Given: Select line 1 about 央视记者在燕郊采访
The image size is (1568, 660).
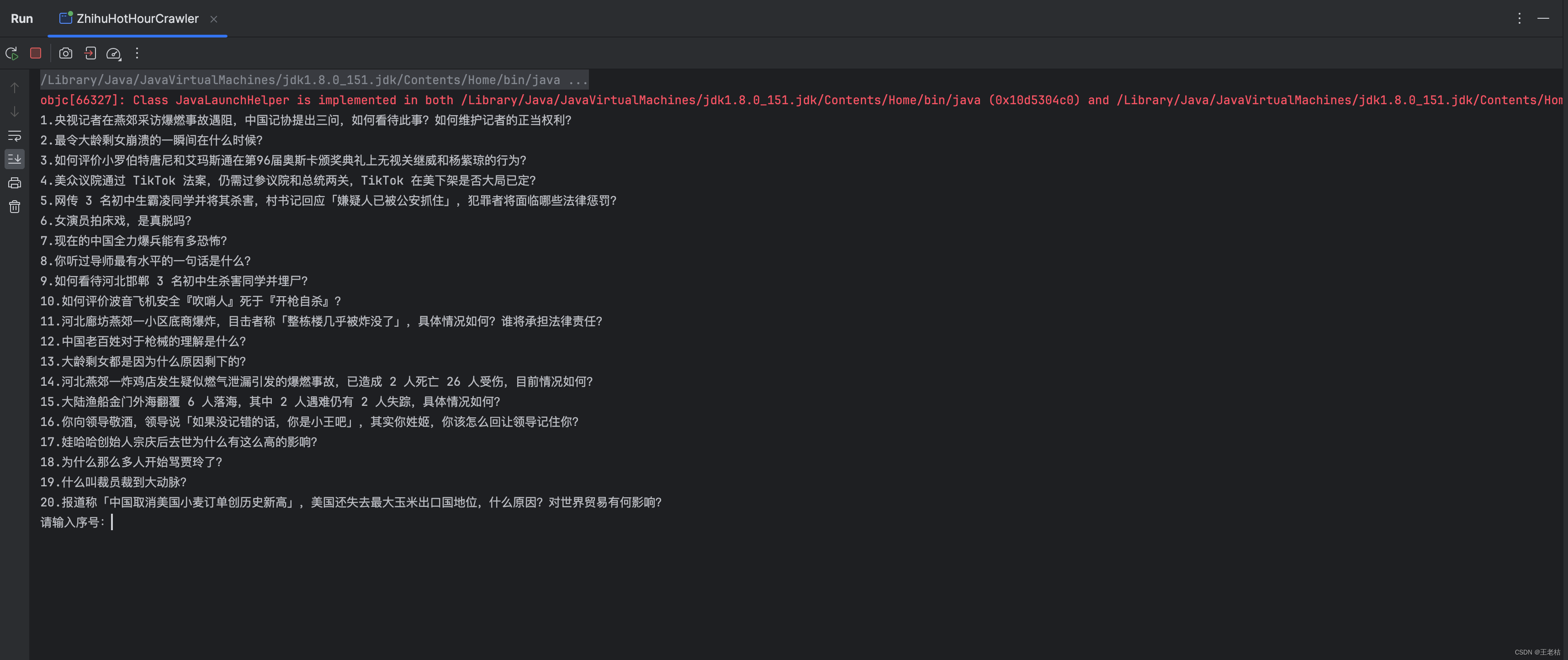Looking at the screenshot, I should pyautogui.click(x=306, y=120).
